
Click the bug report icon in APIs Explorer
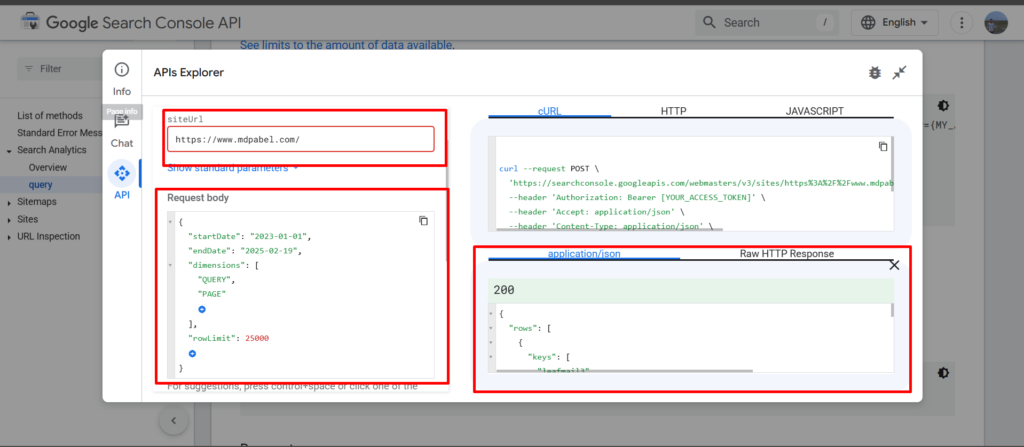(x=874, y=73)
